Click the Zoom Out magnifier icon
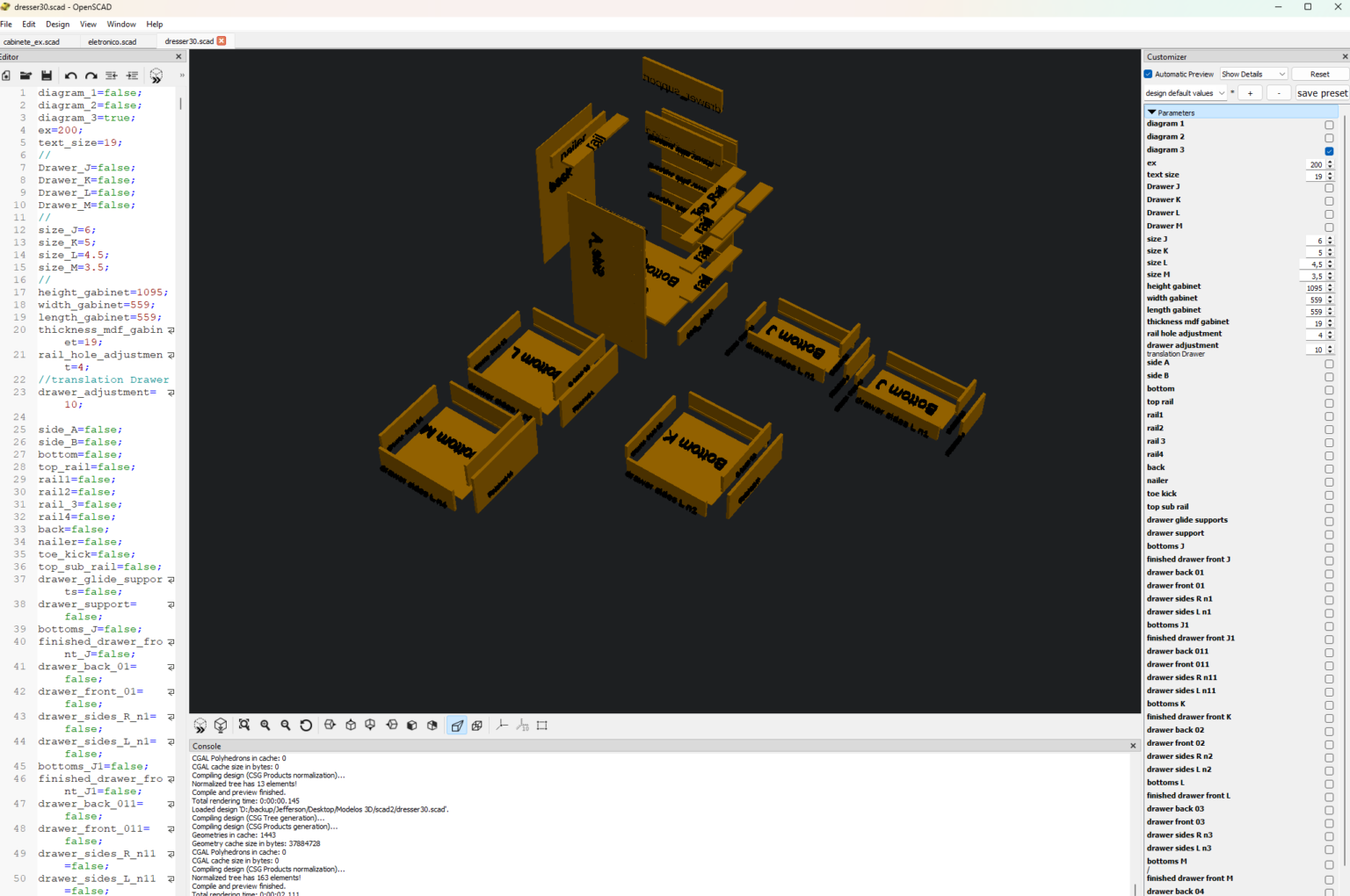The height and width of the screenshot is (896, 1350). tap(286, 726)
